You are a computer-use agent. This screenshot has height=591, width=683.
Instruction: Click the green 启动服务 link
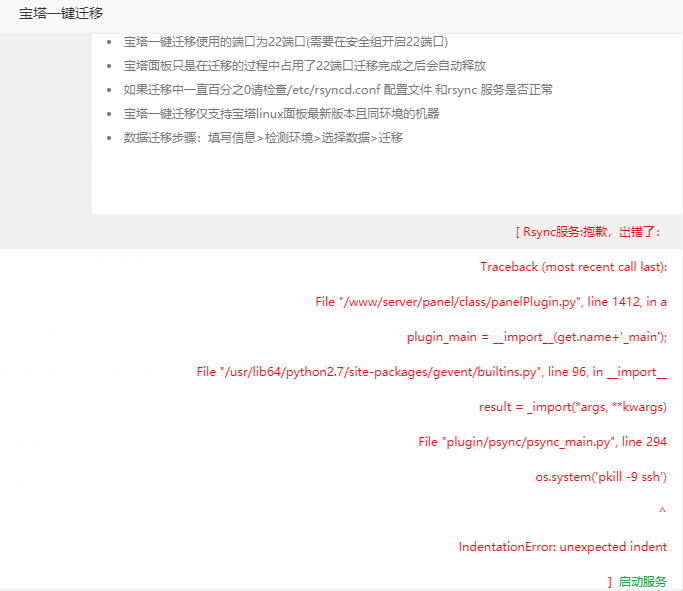click(x=642, y=581)
